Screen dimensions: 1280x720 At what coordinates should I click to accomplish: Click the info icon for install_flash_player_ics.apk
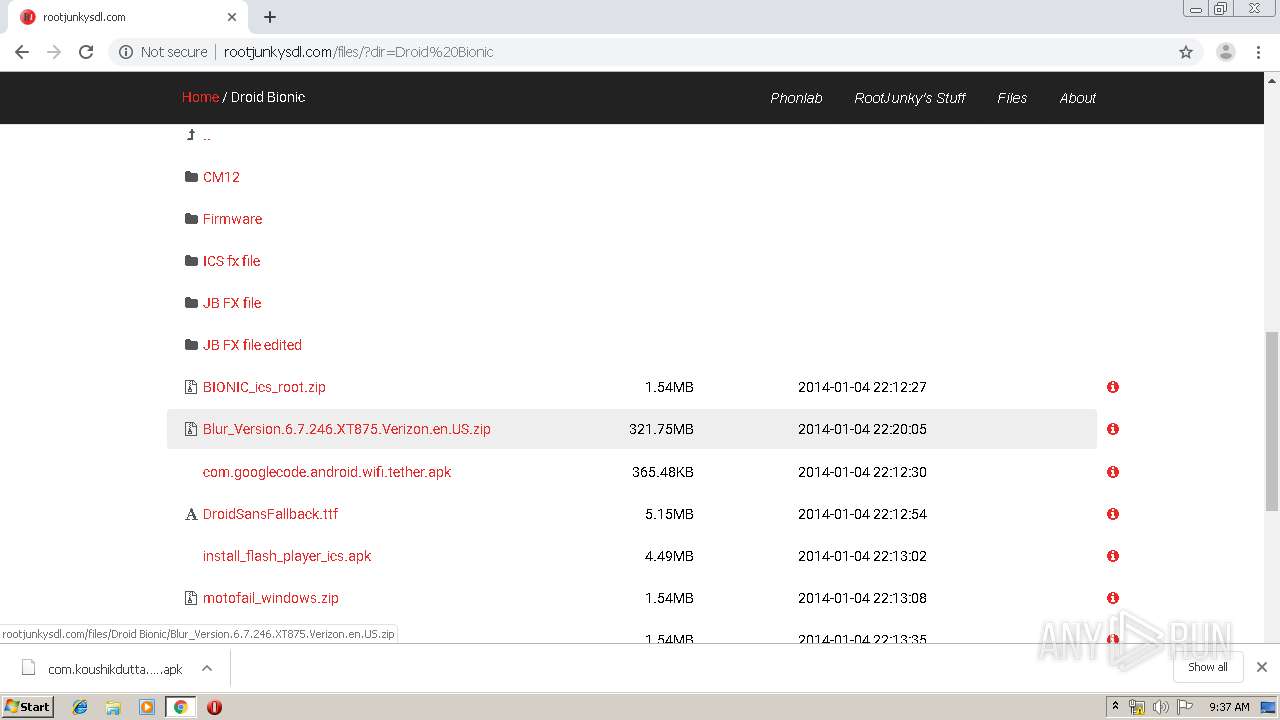pyautogui.click(x=1112, y=556)
